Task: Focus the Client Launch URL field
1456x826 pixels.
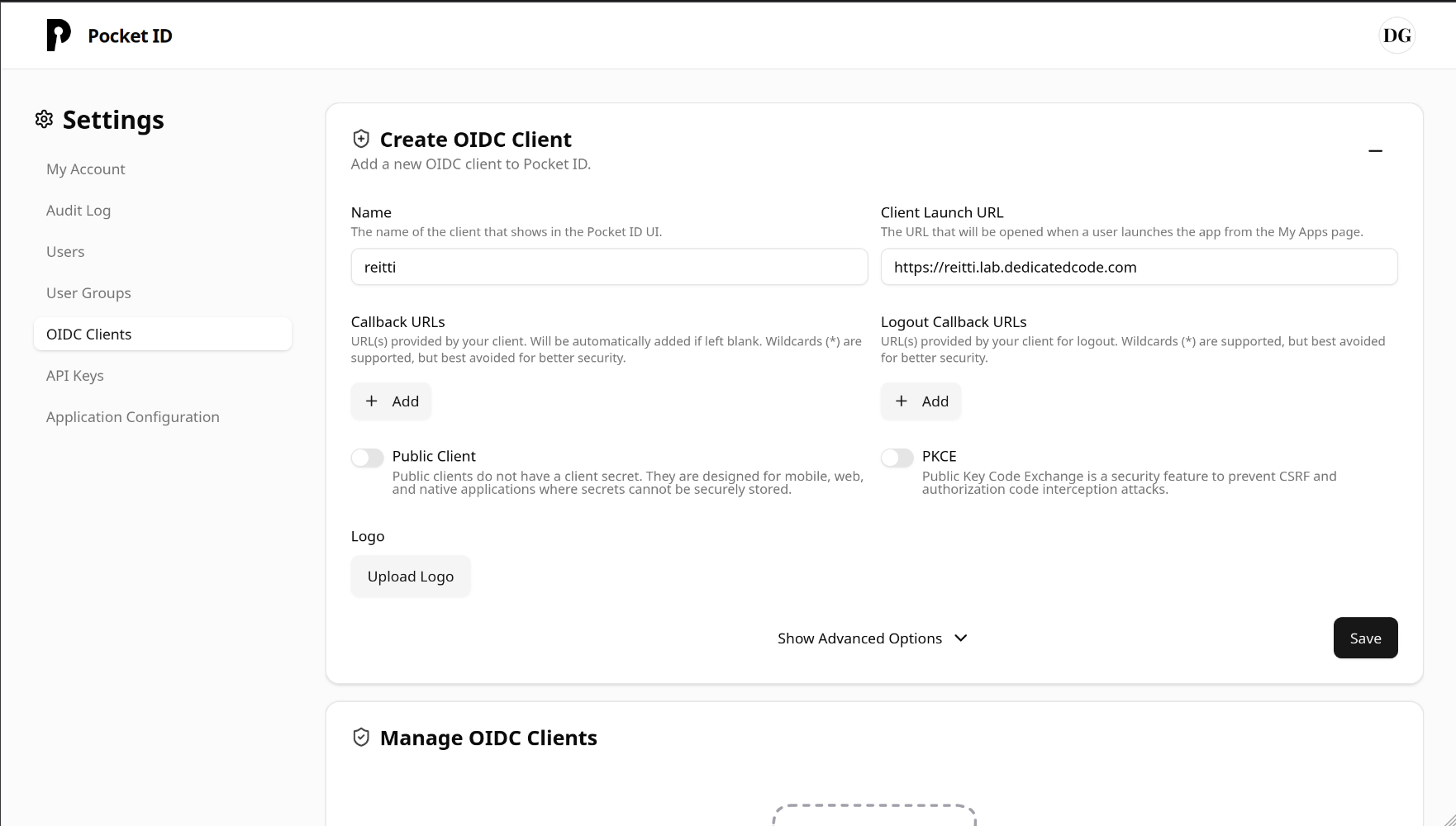Action: point(1139,268)
